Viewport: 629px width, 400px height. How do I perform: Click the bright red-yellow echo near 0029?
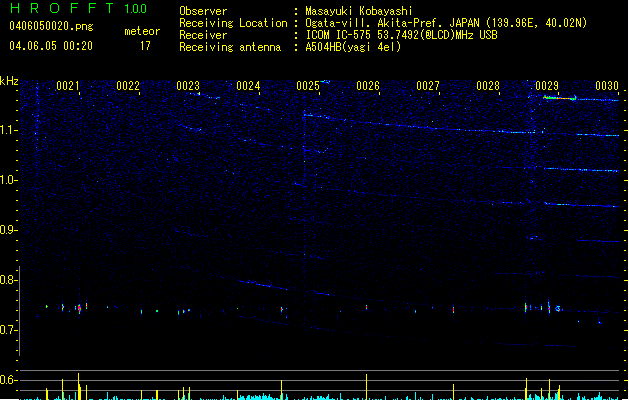click(x=560, y=97)
